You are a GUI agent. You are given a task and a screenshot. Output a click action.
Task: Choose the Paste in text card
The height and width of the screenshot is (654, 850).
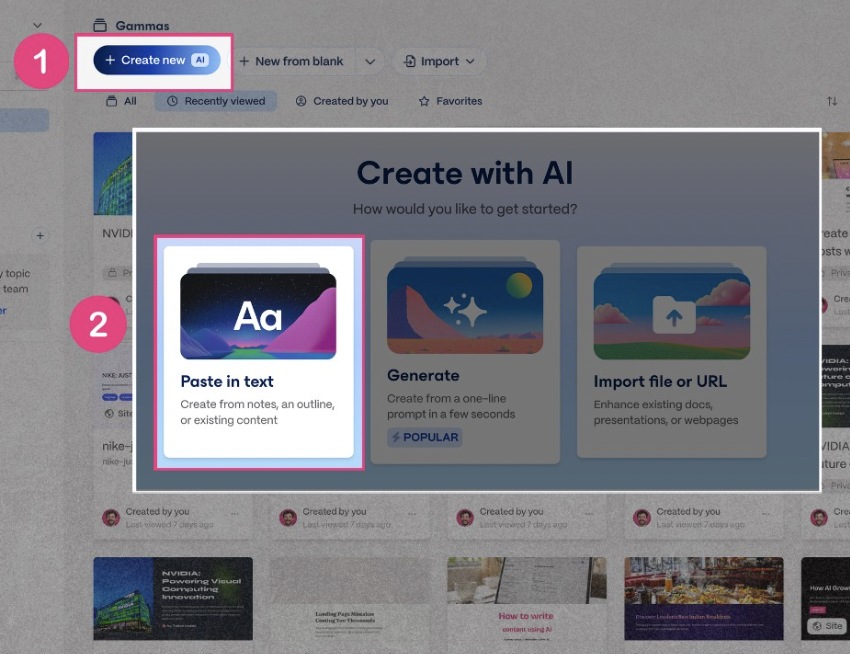coord(259,352)
